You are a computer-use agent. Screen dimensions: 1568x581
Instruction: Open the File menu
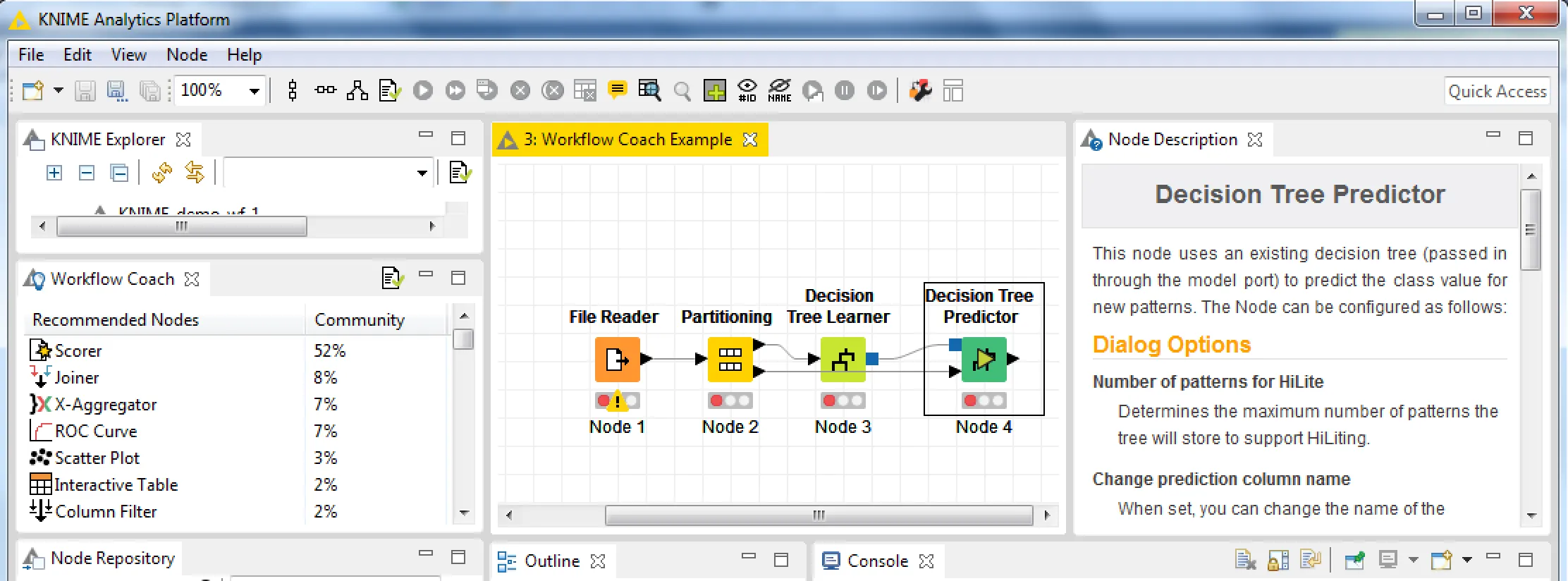point(31,54)
